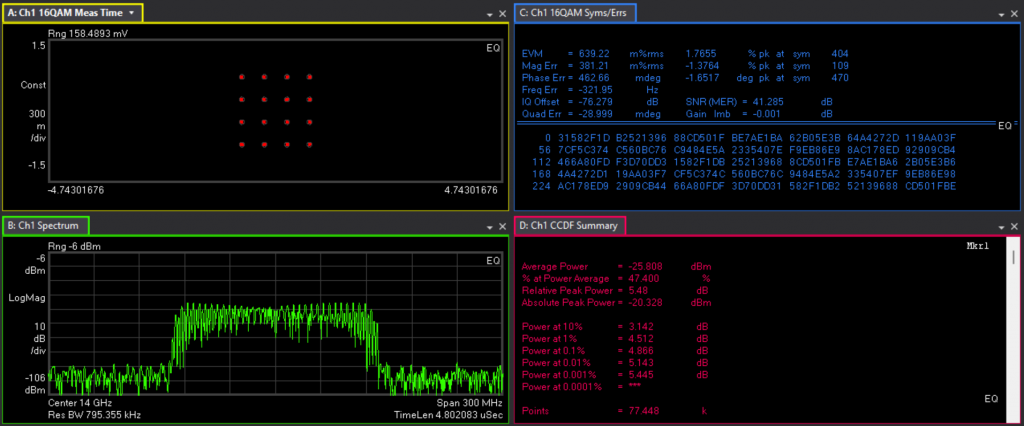Close the 16QAM Meas Time trace panel
The image size is (1024, 426).
(503, 15)
